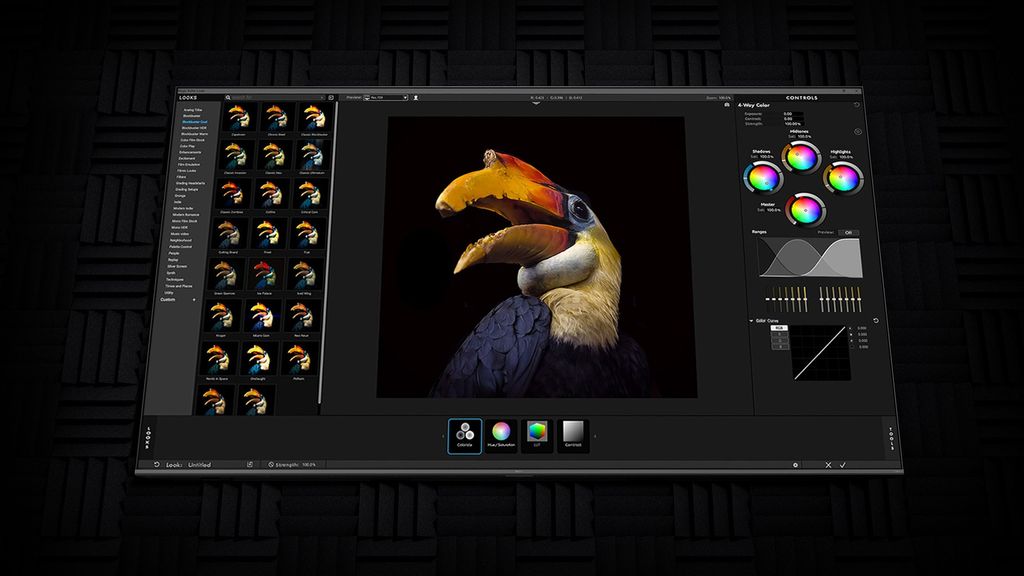Select the RGB curve channel button
This screenshot has height=576, width=1024.
click(781, 328)
